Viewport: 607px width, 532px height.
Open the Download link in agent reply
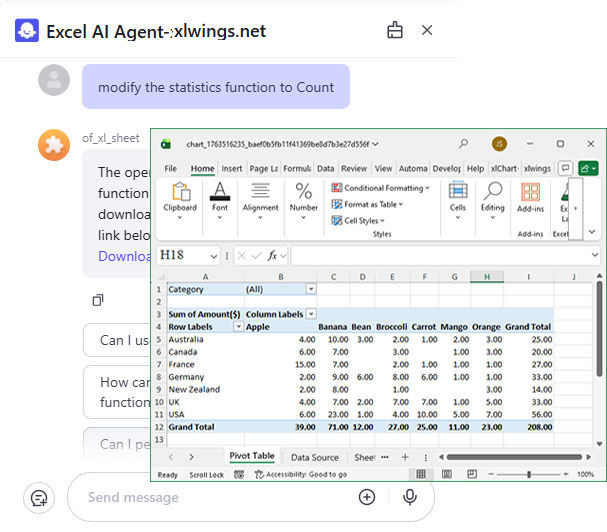124,256
